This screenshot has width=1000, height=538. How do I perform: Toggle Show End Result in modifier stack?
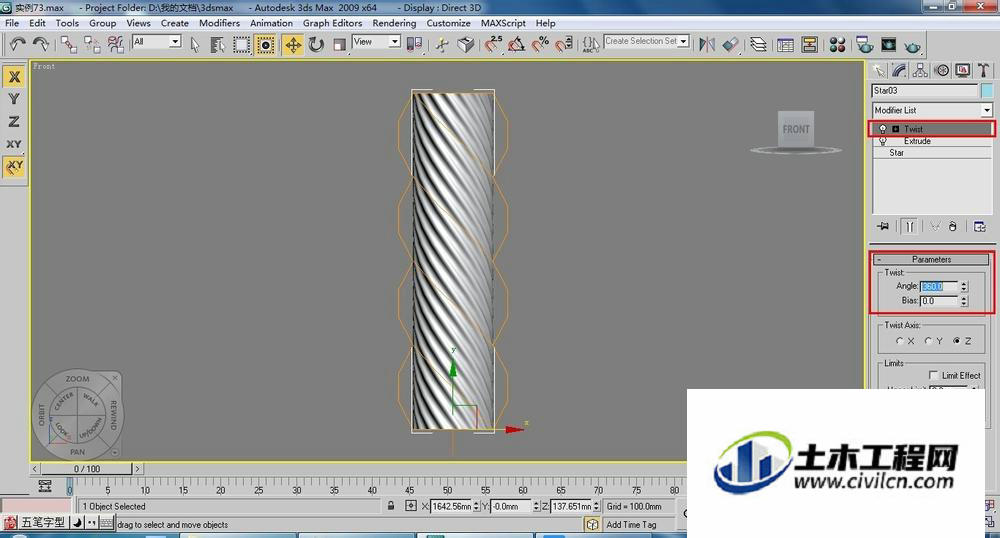click(x=910, y=226)
